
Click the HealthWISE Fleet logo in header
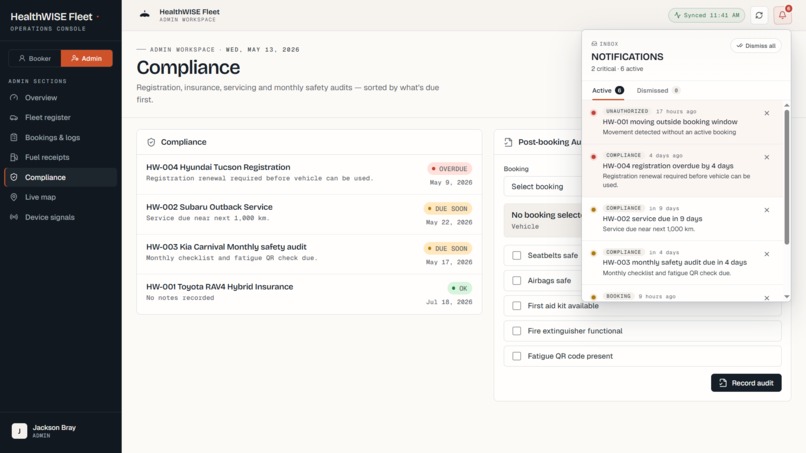pyautogui.click(x=145, y=14)
